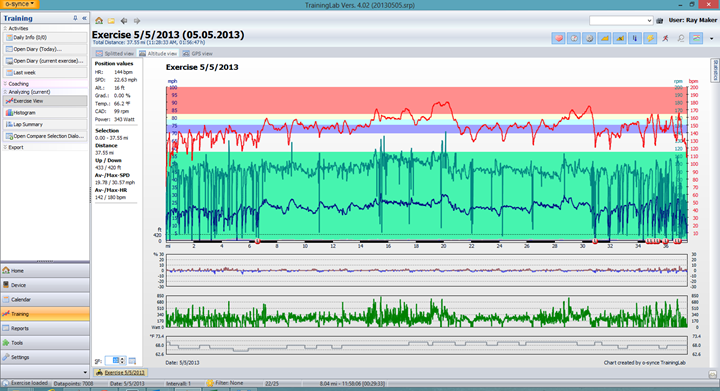Open the Tools navigation section
This screenshot has height=391, width=720.
pyautogui.click(x=45, y=343)
